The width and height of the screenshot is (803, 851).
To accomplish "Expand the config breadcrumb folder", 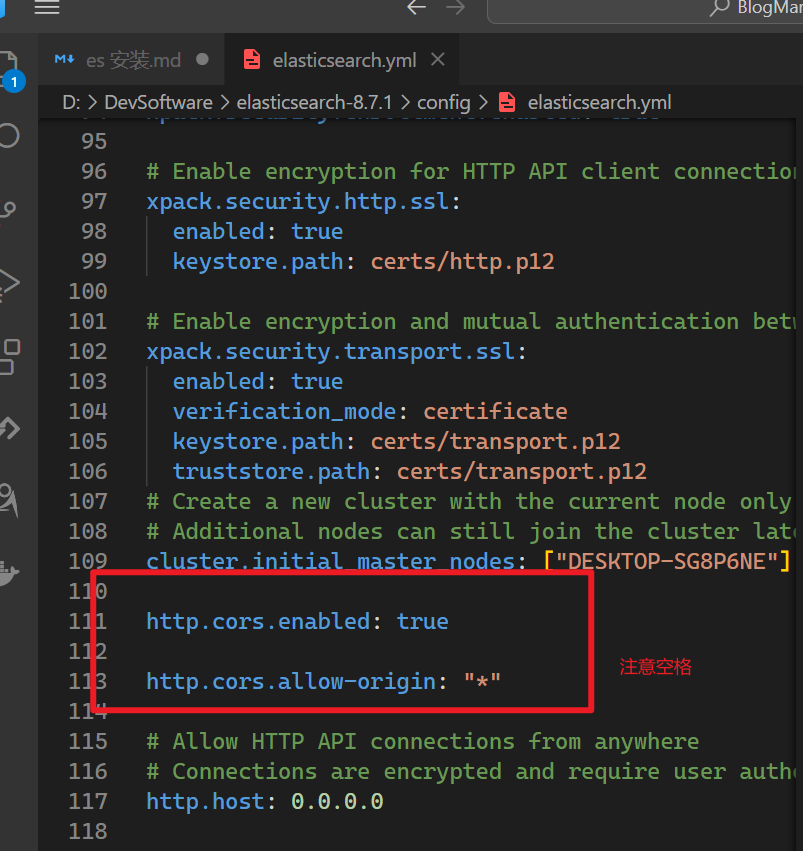I will tap(443, 102).
